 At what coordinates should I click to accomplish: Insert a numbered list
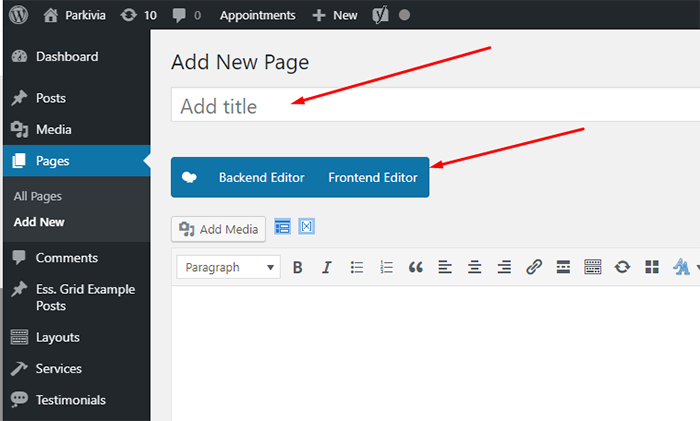(x=387, y=267)
